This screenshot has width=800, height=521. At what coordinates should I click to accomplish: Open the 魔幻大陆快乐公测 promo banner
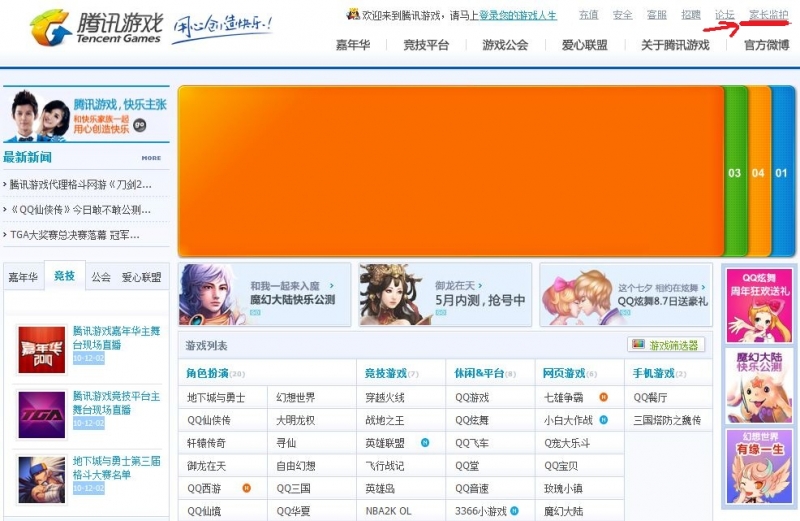(x=265, y=294)
